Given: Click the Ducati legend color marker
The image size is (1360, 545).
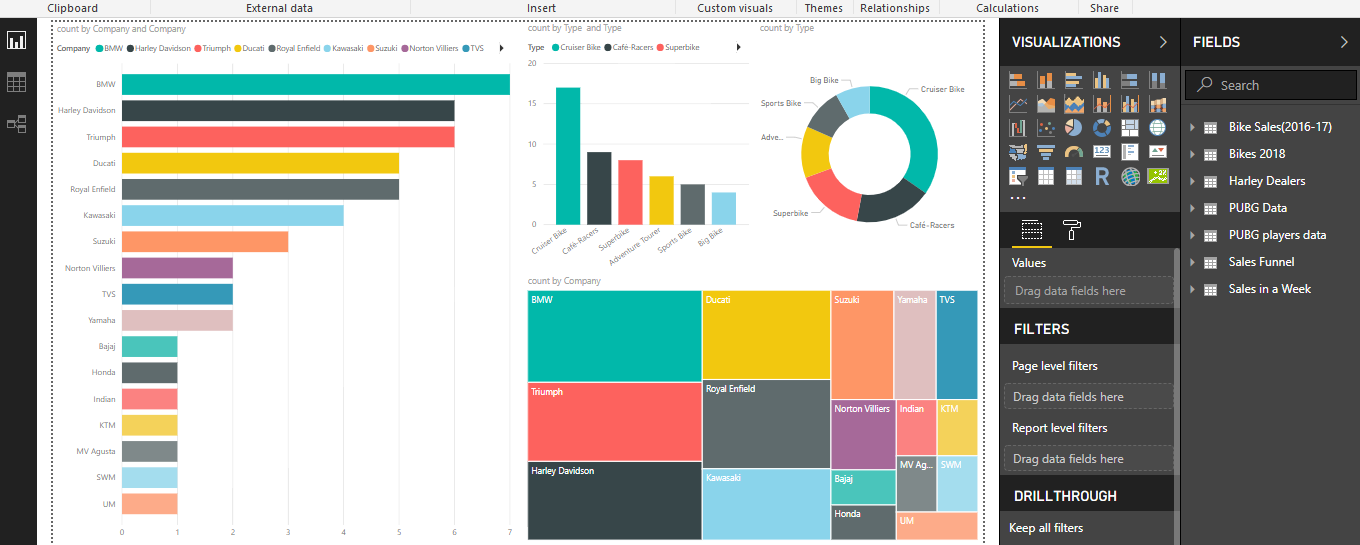Looking at the screenshot, I should click(x=237, y=48).
